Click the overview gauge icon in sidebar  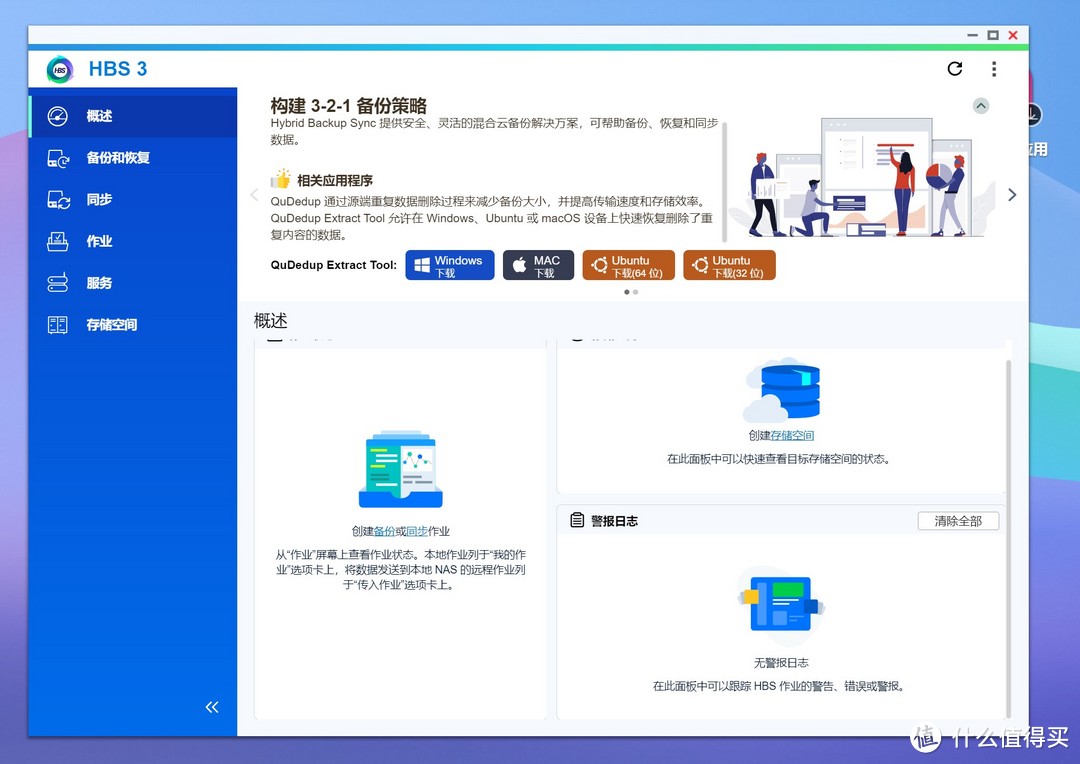pos(58,116)
